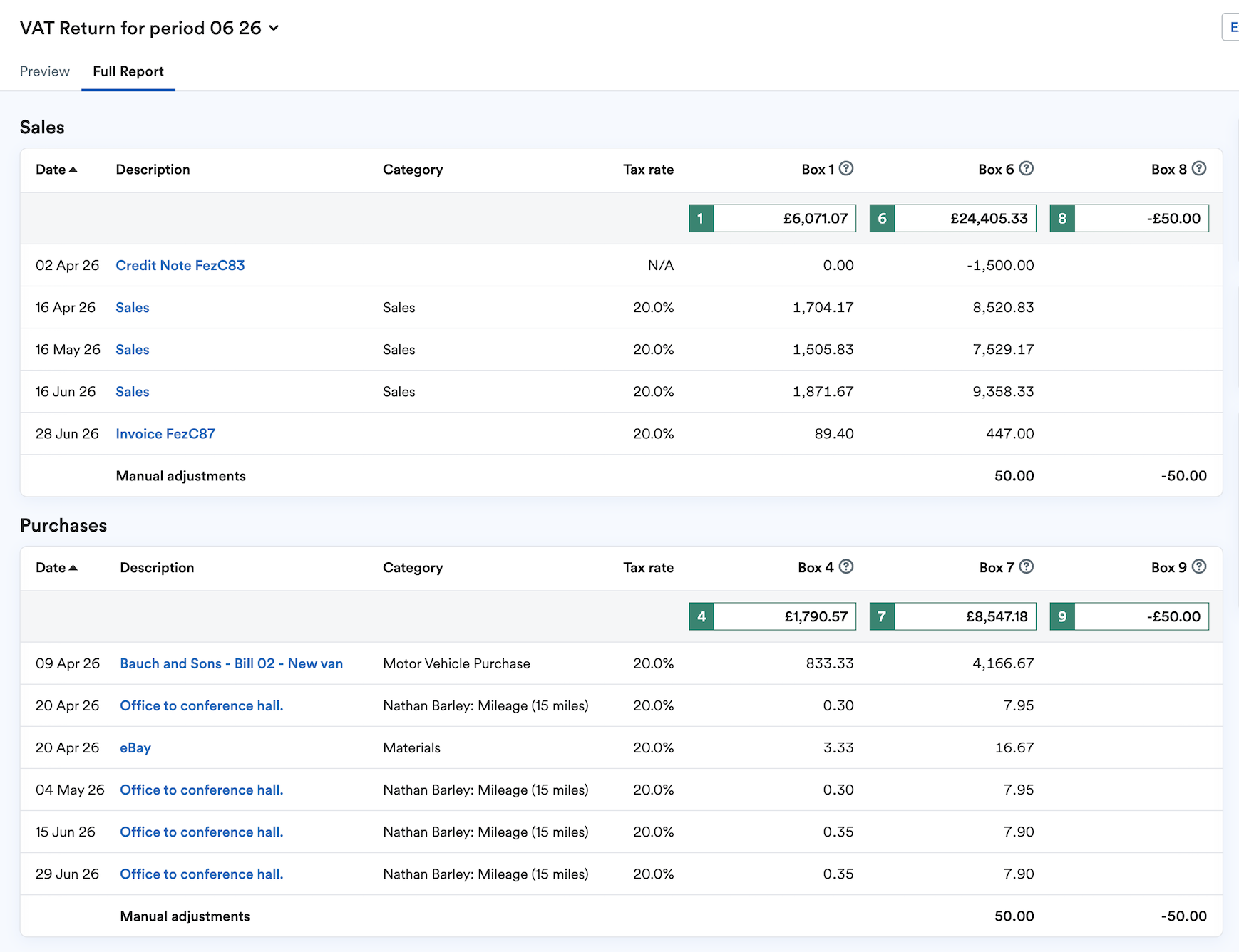Click Materials category cell
The width and height of the screenshot is (1239, 952).
(x=412, y=747)
